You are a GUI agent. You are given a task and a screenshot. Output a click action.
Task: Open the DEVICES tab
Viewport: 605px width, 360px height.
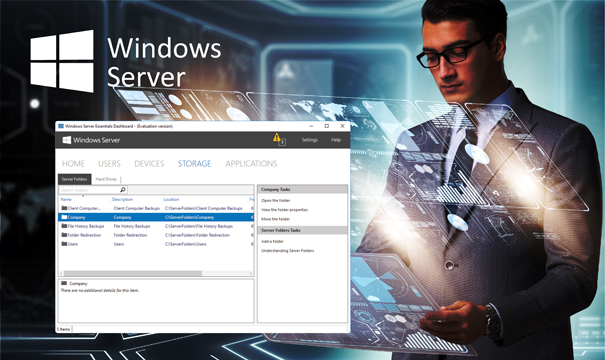149,164
